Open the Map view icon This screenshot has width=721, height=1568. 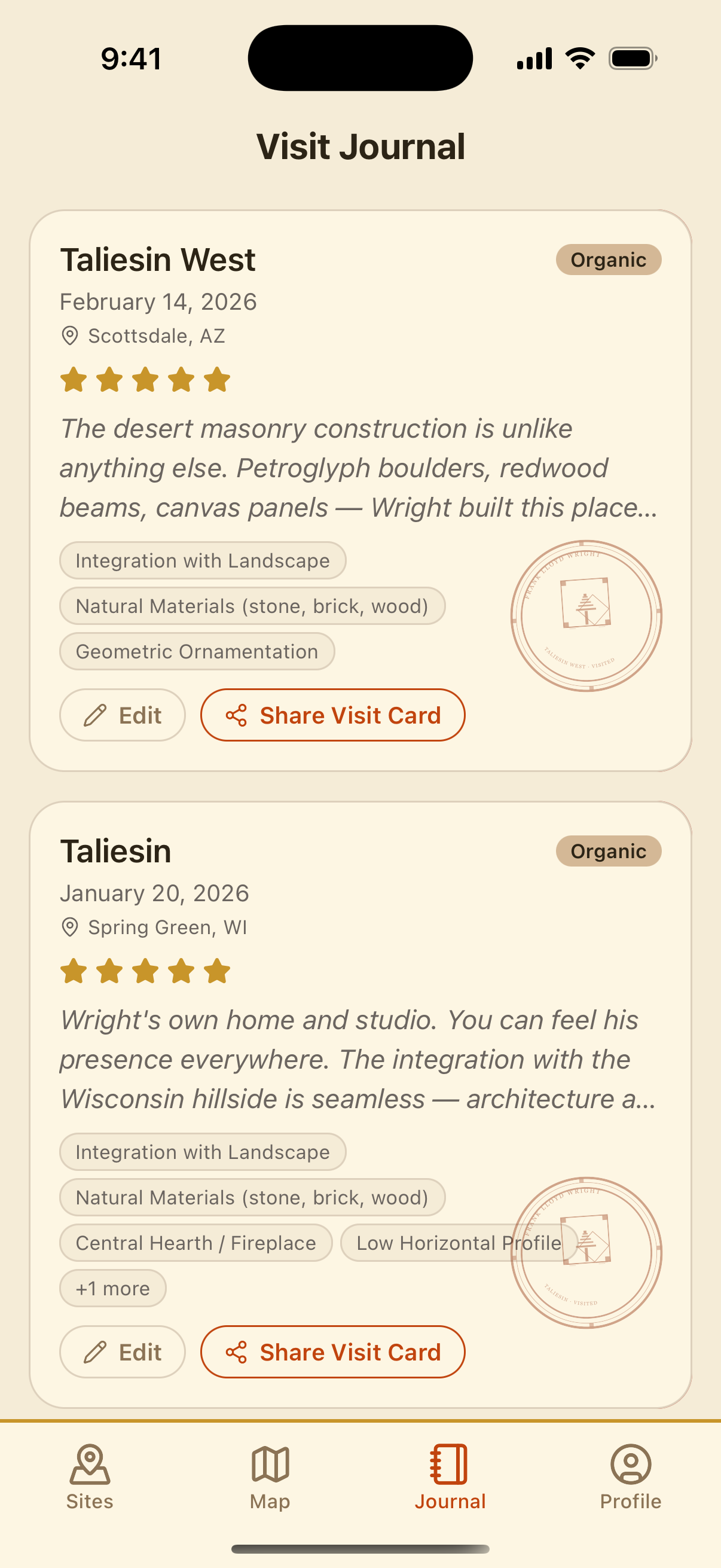[x=270, y=1468]
